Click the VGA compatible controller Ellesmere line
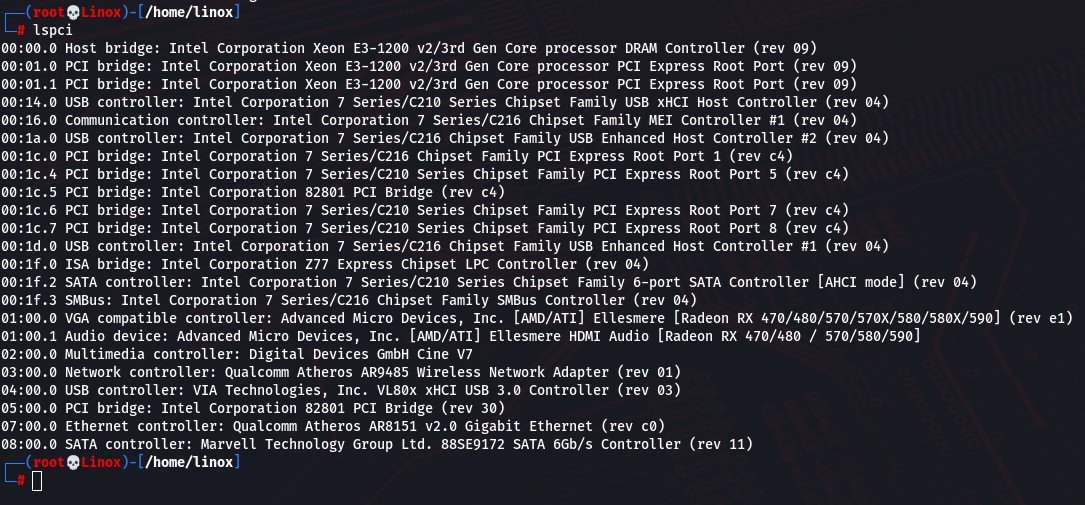 tap(537, 318)
